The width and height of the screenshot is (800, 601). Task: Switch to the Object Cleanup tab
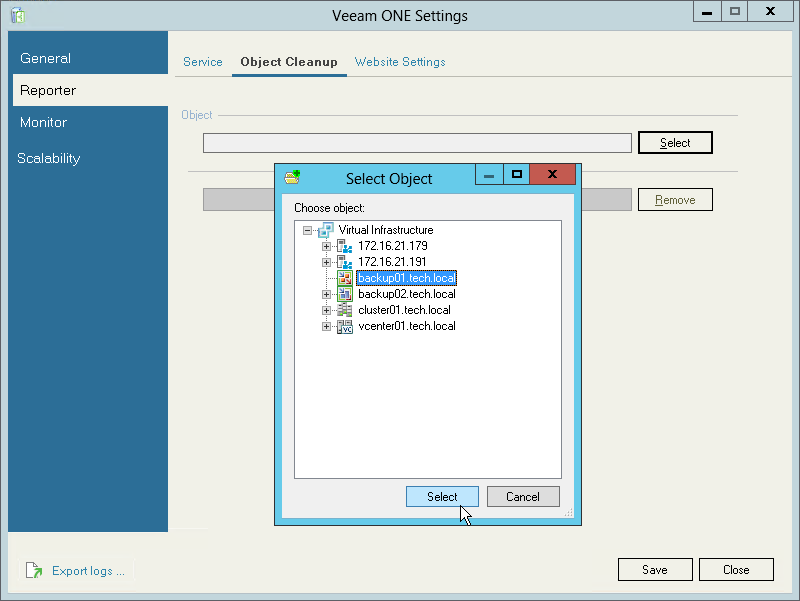tap(289, 62)
